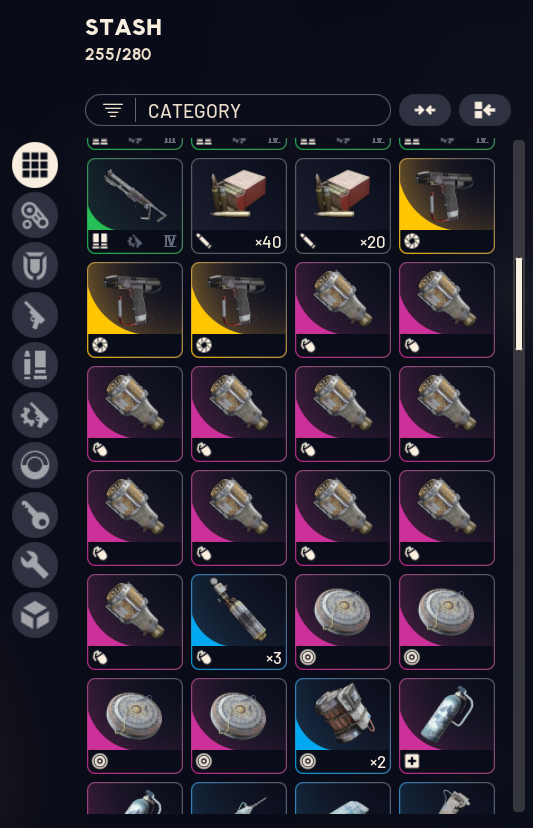Screen dimensions: 533x828
Task: Open the ammo magazines category filter
Action: 35,365
